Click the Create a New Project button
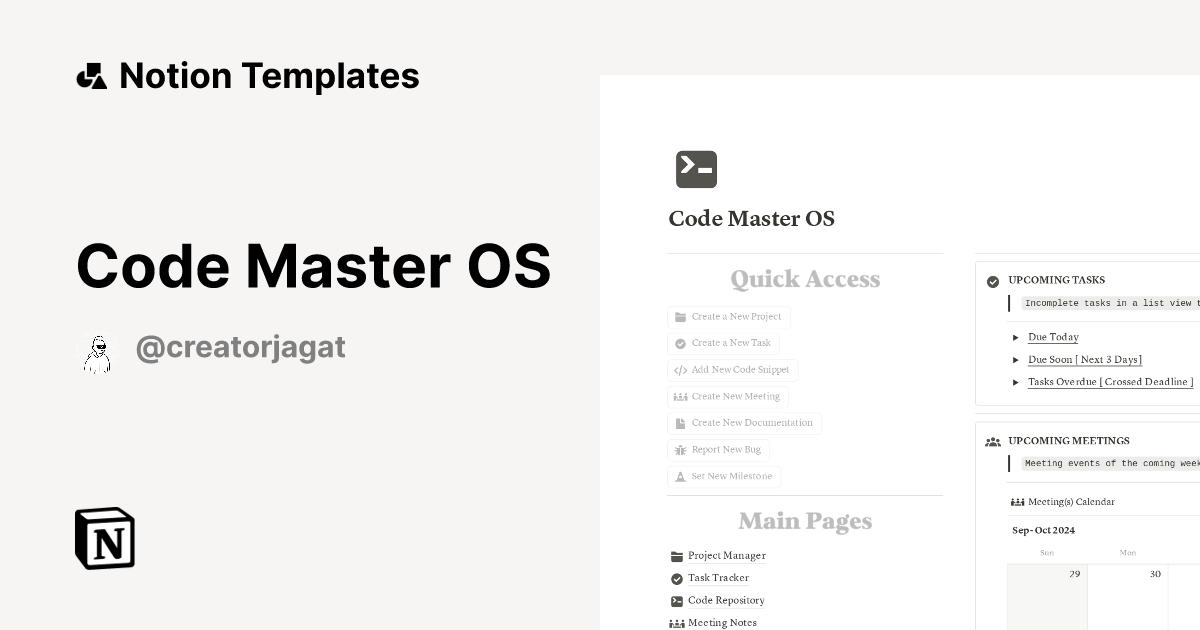1200x630 pixels. pos(728,316)
